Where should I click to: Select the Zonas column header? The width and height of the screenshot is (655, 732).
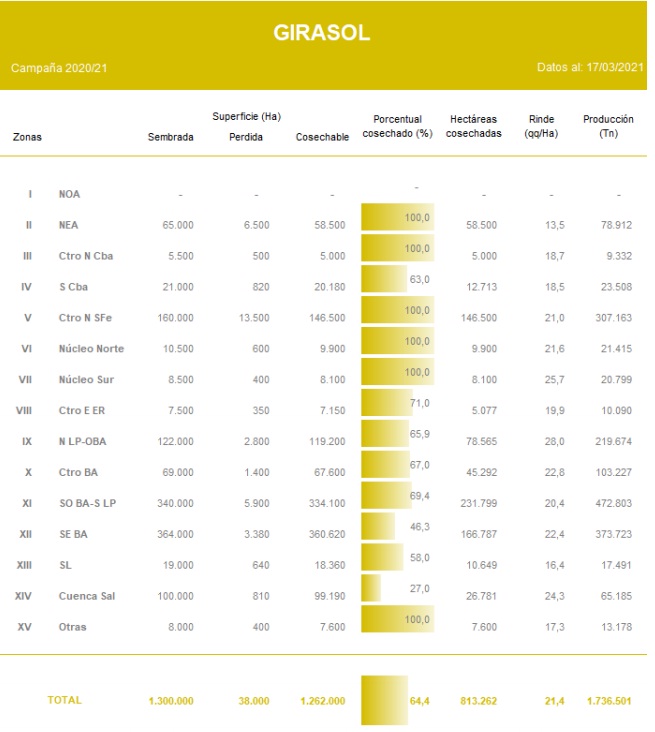[x=27, y=137]
